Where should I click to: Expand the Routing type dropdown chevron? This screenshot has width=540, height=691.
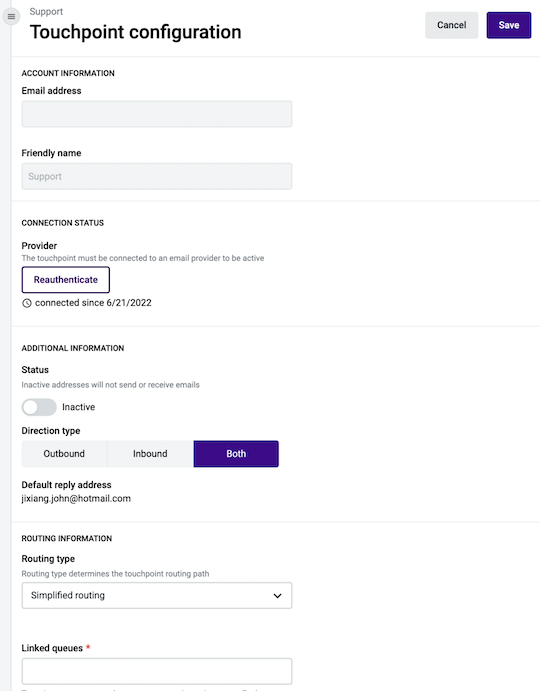[277, 596]
